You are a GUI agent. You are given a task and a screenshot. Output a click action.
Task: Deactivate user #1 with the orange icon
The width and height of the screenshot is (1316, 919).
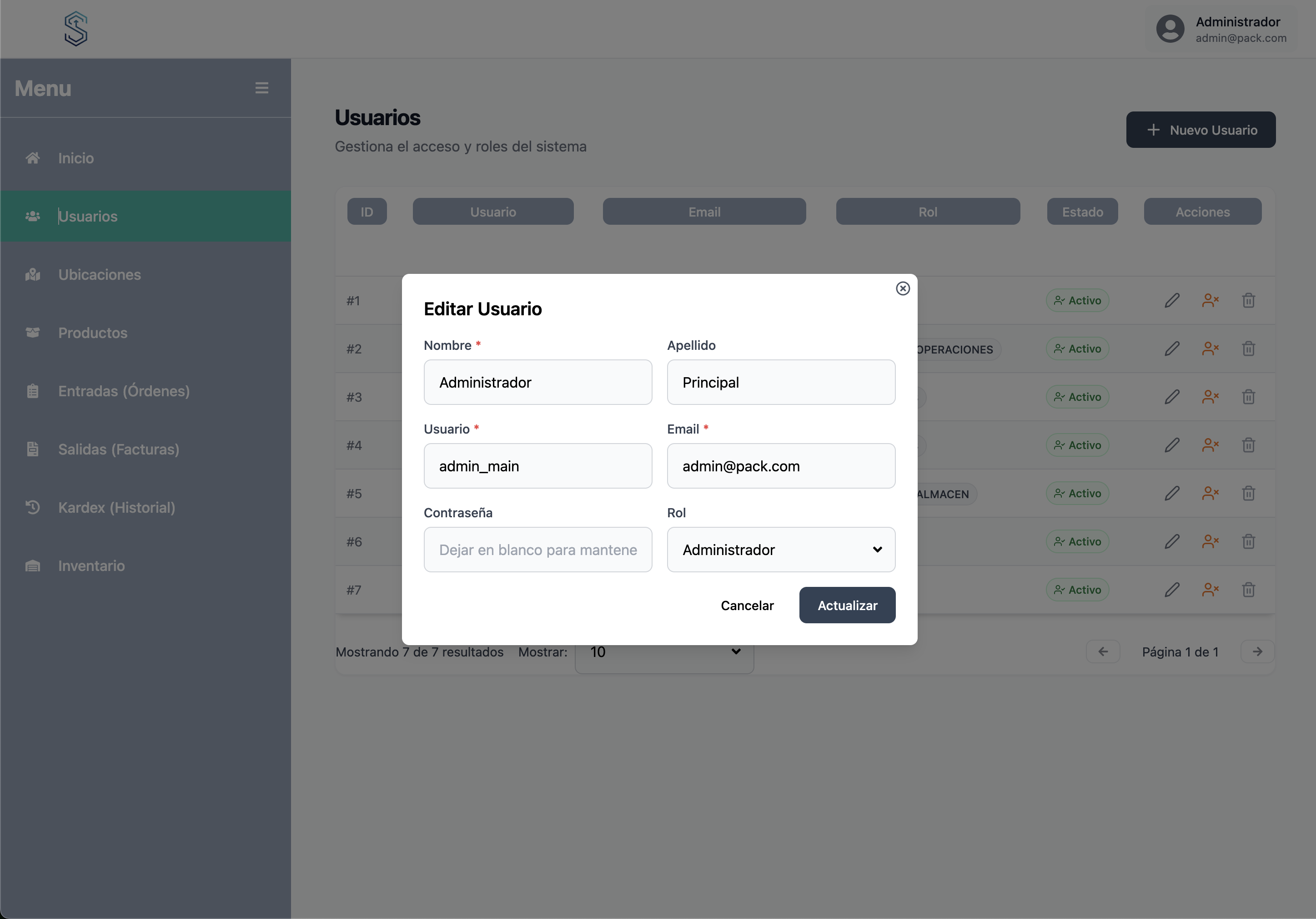[1210, 300]
